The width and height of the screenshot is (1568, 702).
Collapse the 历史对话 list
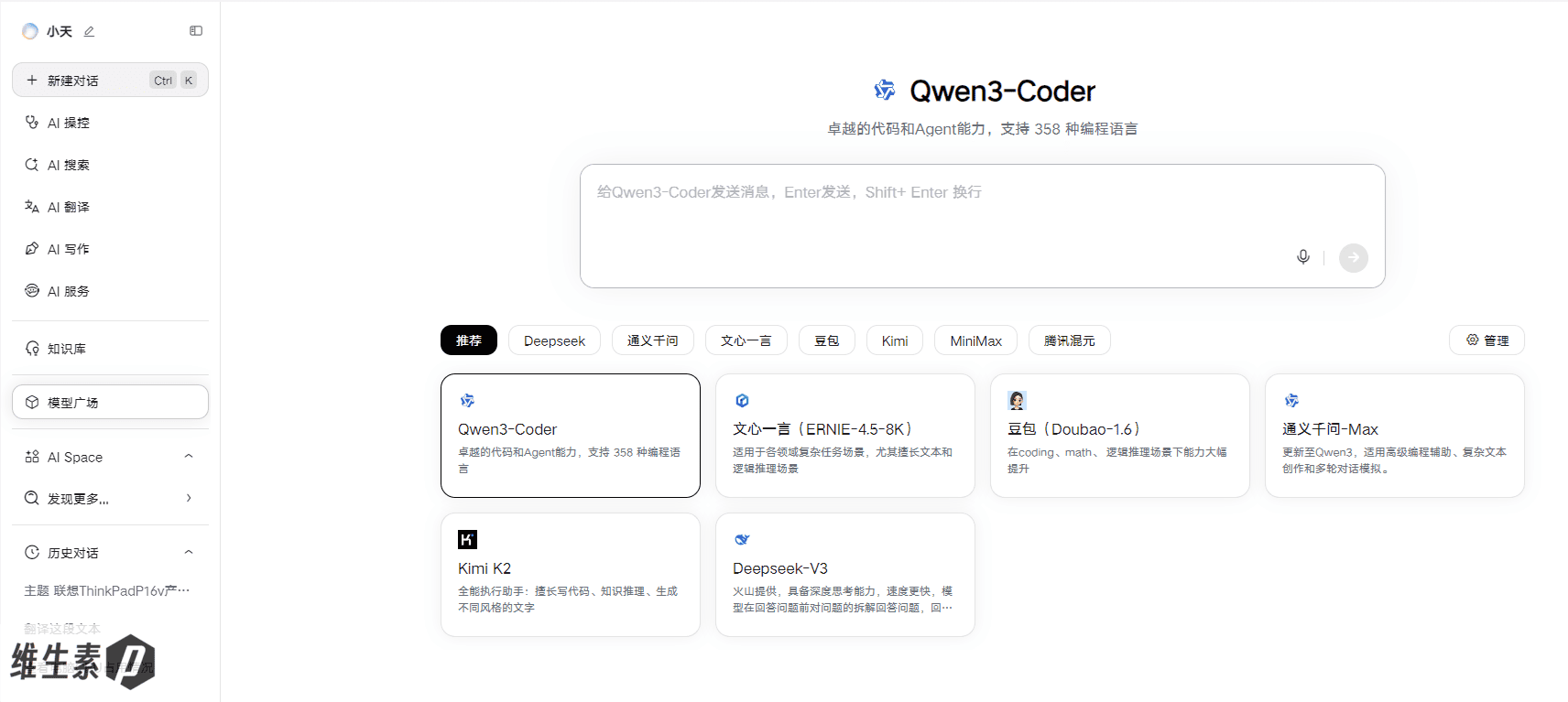(189, 552)
